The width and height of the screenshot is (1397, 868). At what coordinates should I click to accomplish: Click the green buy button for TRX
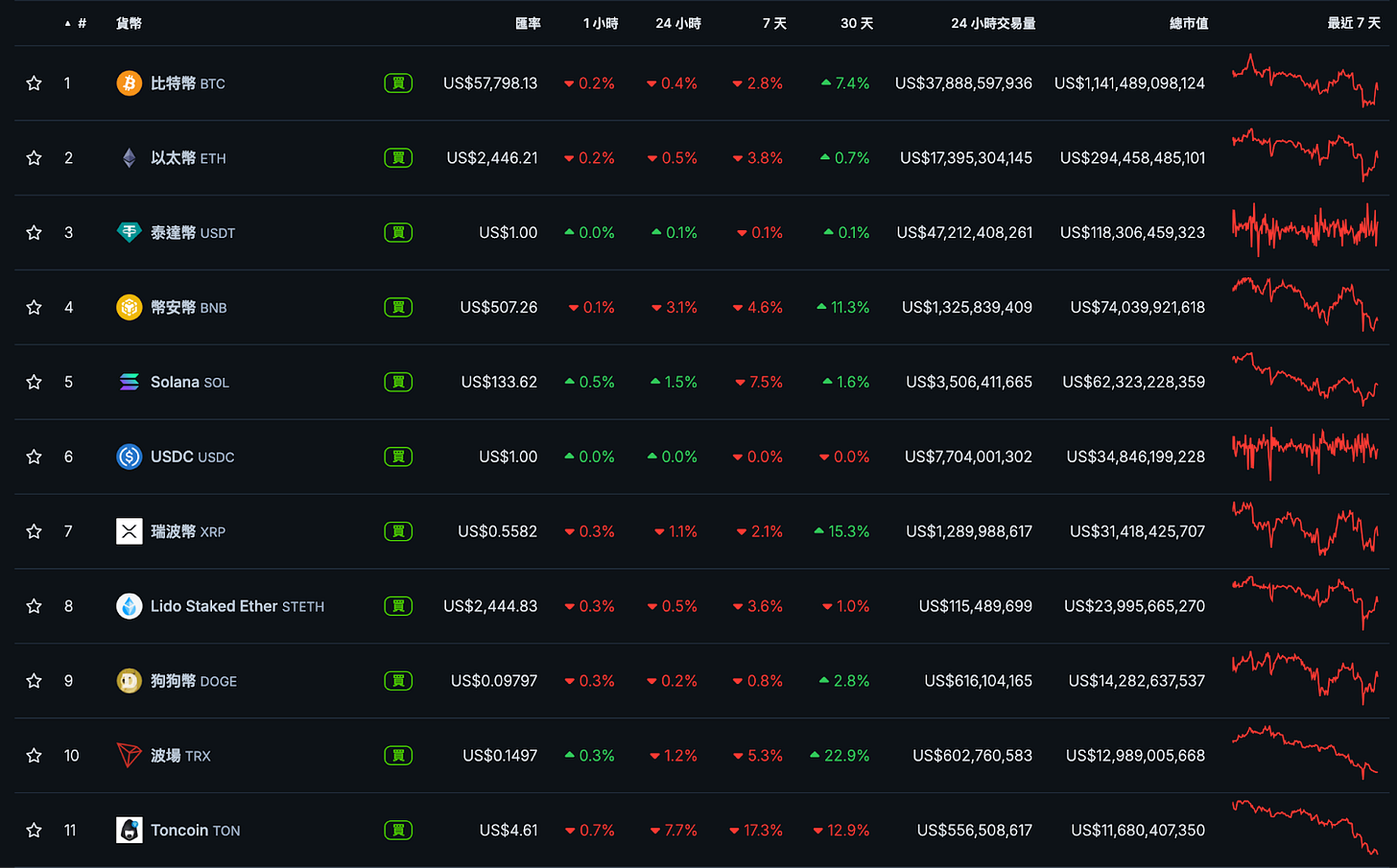point(398,756)
